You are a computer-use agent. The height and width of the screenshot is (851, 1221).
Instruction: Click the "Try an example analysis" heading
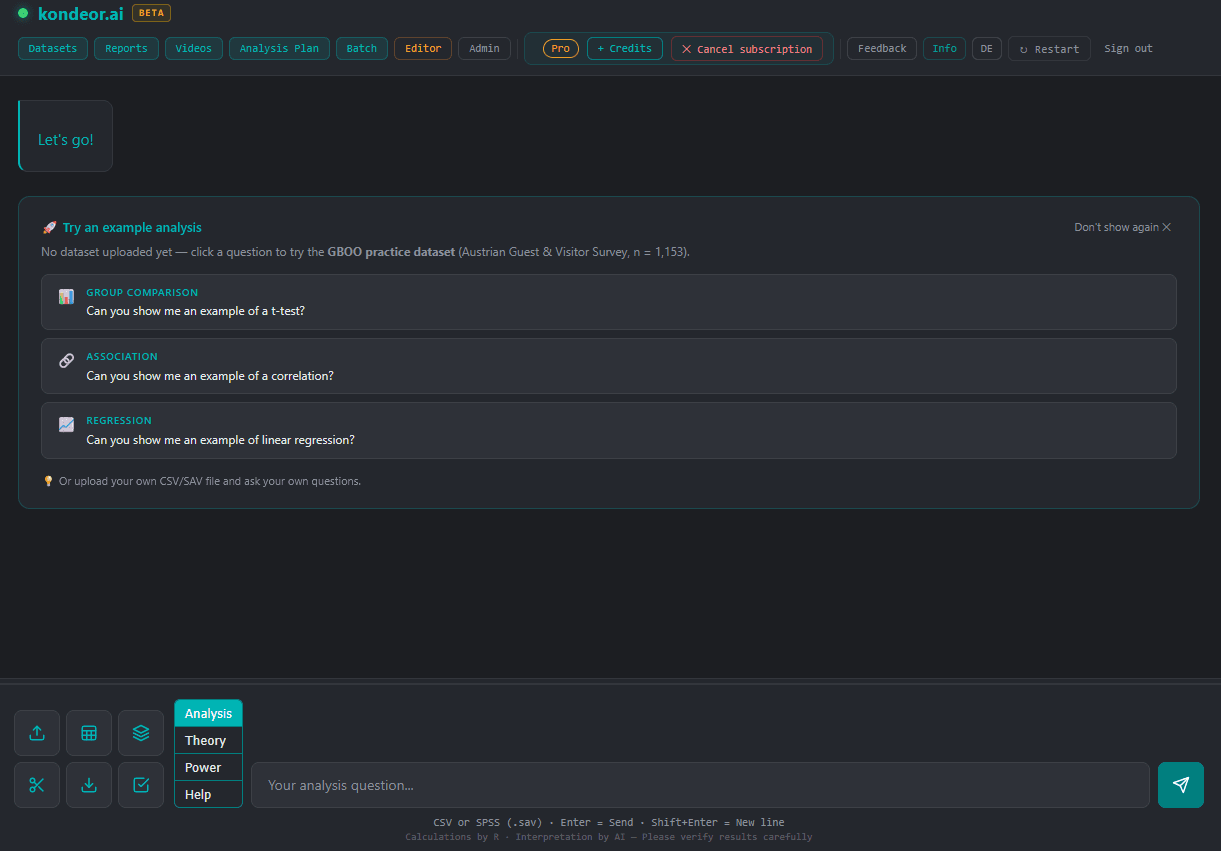point(132,228)
